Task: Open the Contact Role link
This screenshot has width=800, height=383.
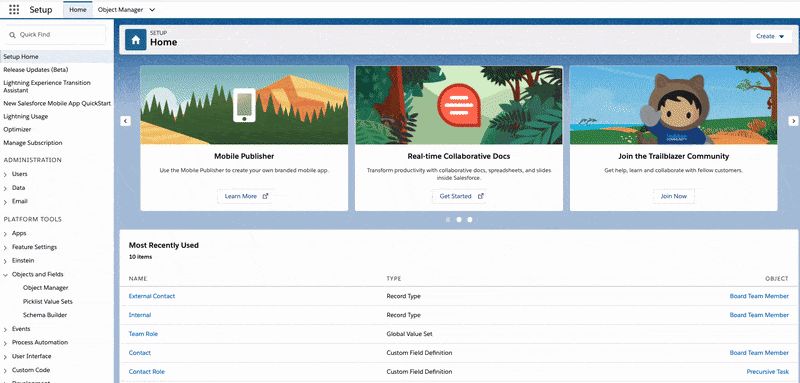Action: click(x=146, y=372)
